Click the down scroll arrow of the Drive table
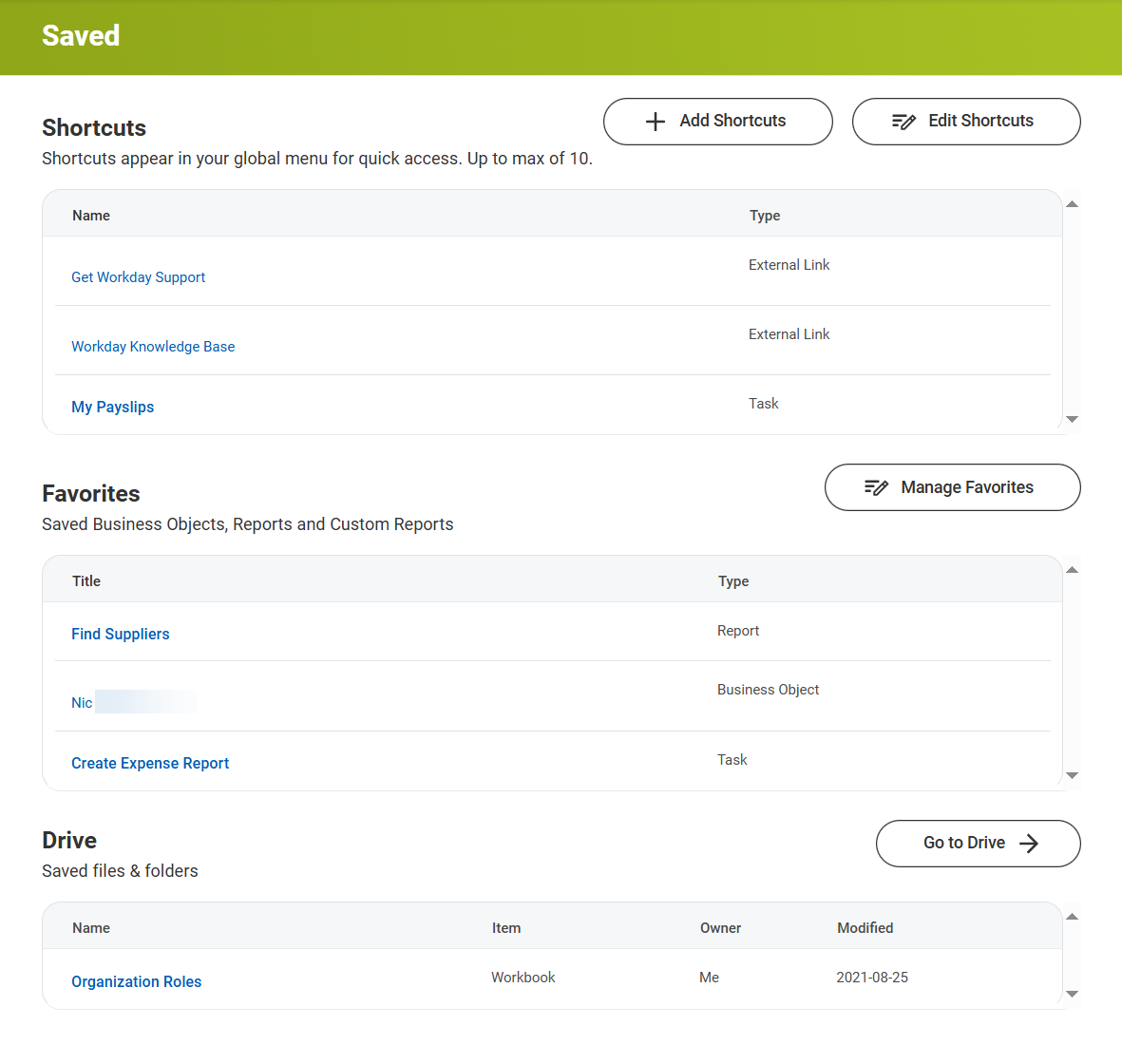The height and width of the screenshot is (1064, 1122). click(x=1072, y=993)
